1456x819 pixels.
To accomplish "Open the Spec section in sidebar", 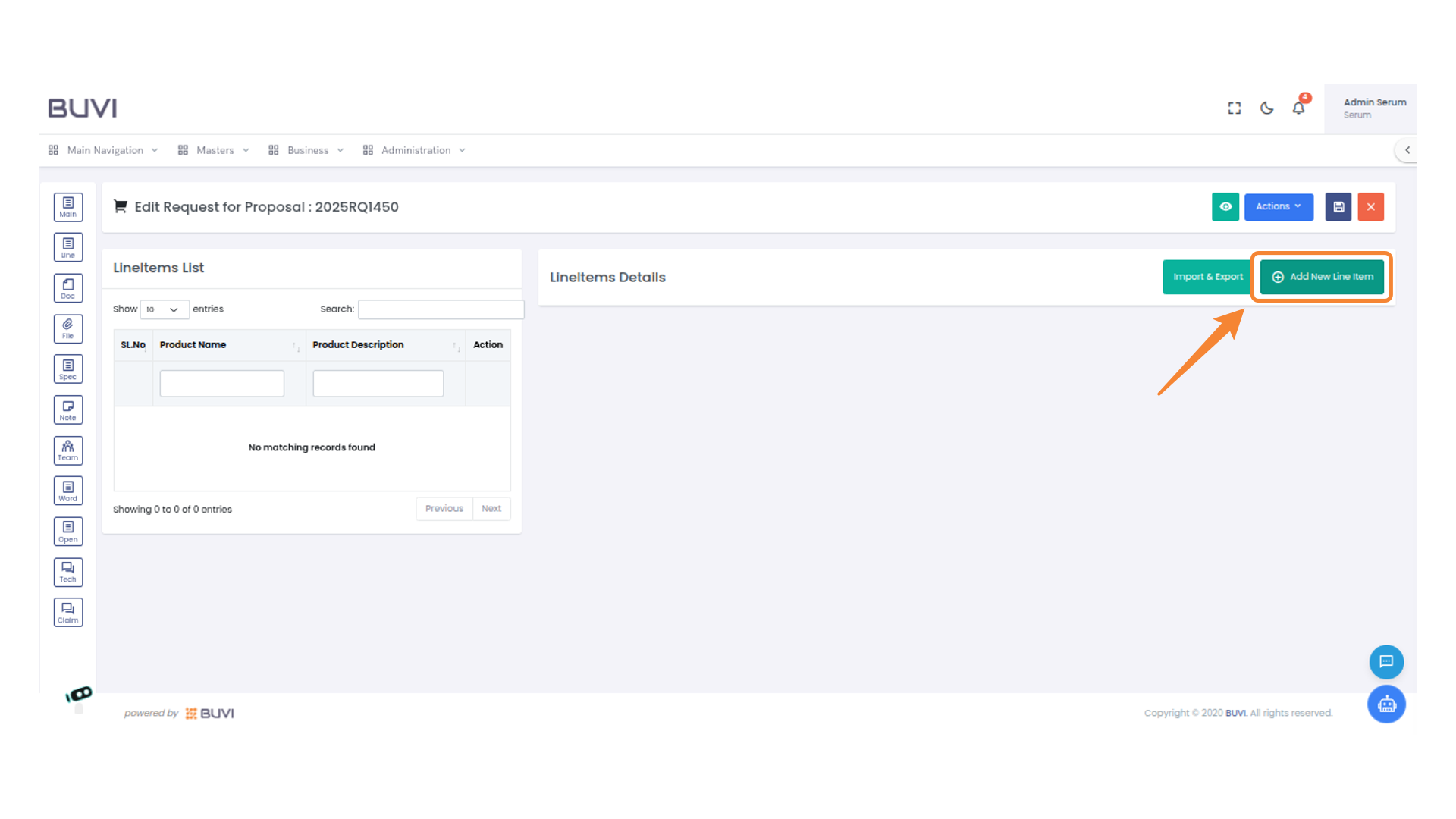I will (x=68, y=369).
